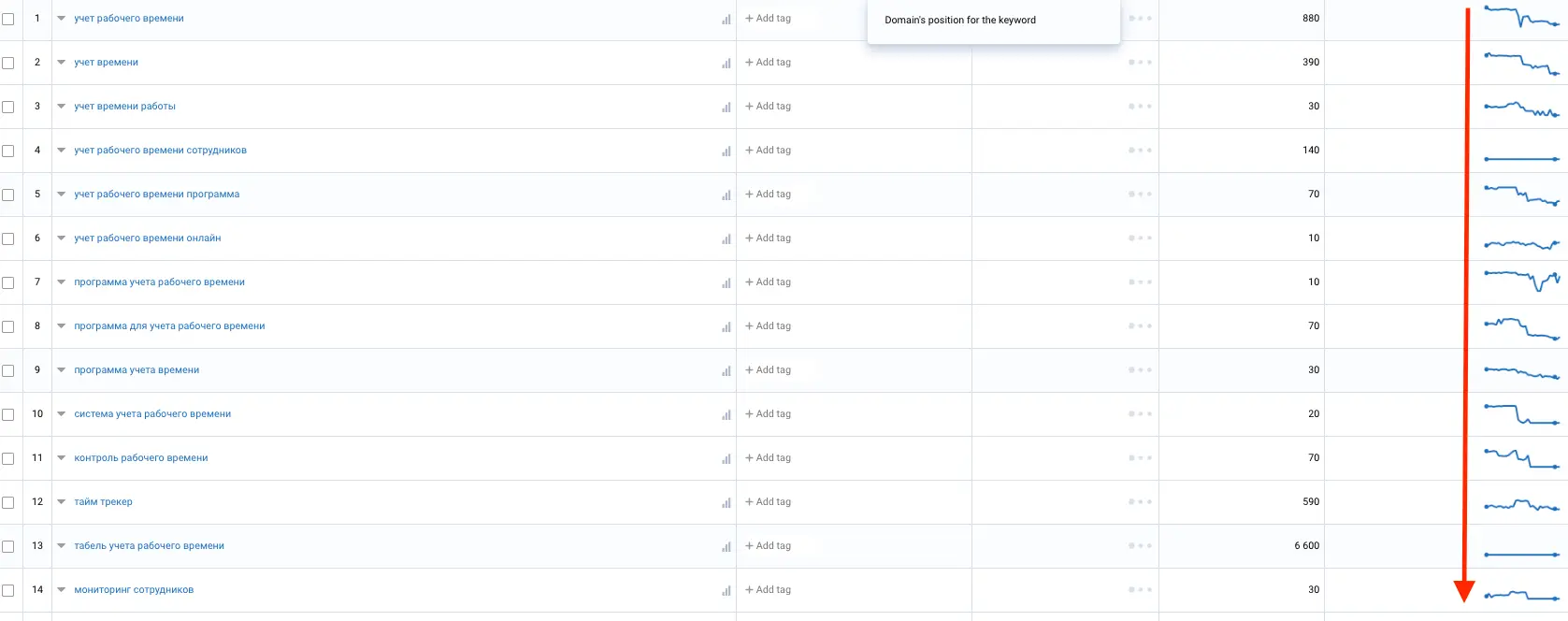The image size is (1568, 621).
Task: Tick checkbox for row 4 учет рабочего времени сотрудников
Action: click(8, 151)
